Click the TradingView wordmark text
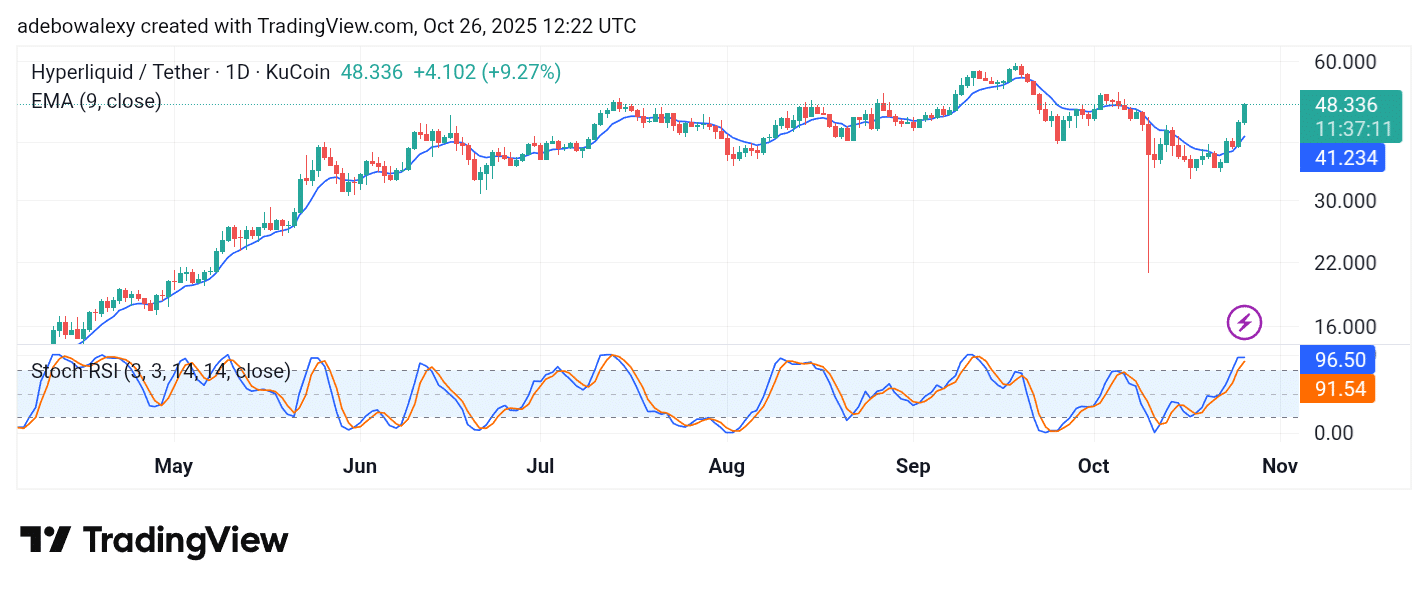 [x=185, y=541]
